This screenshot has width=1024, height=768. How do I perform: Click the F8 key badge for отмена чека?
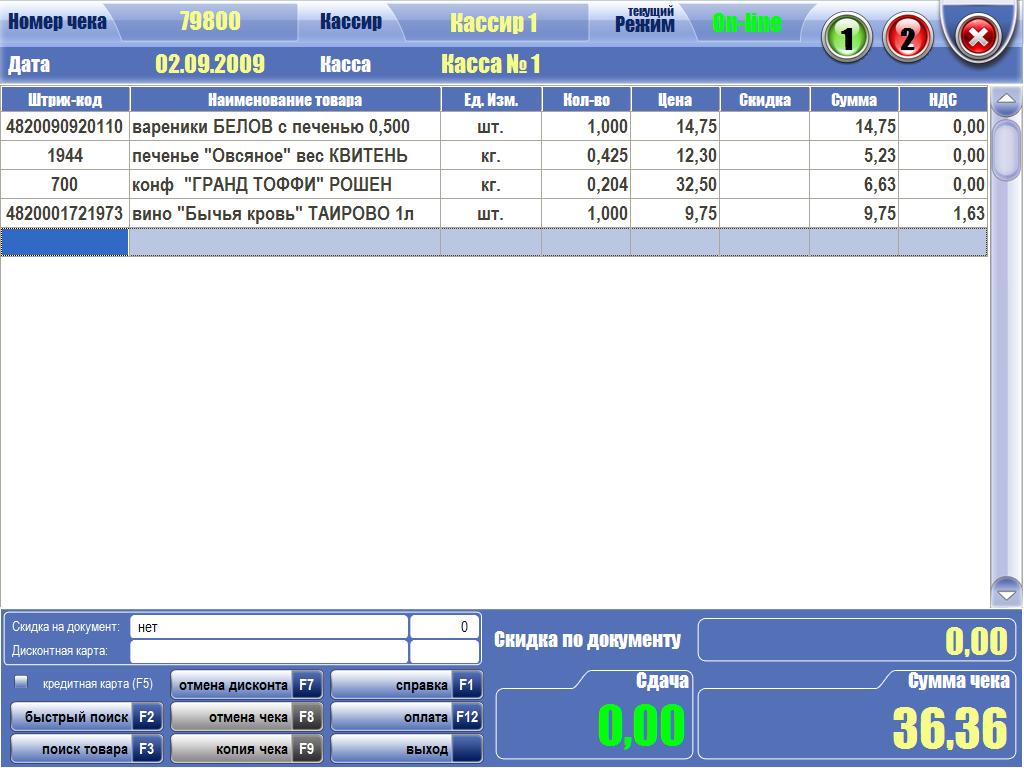306,717
